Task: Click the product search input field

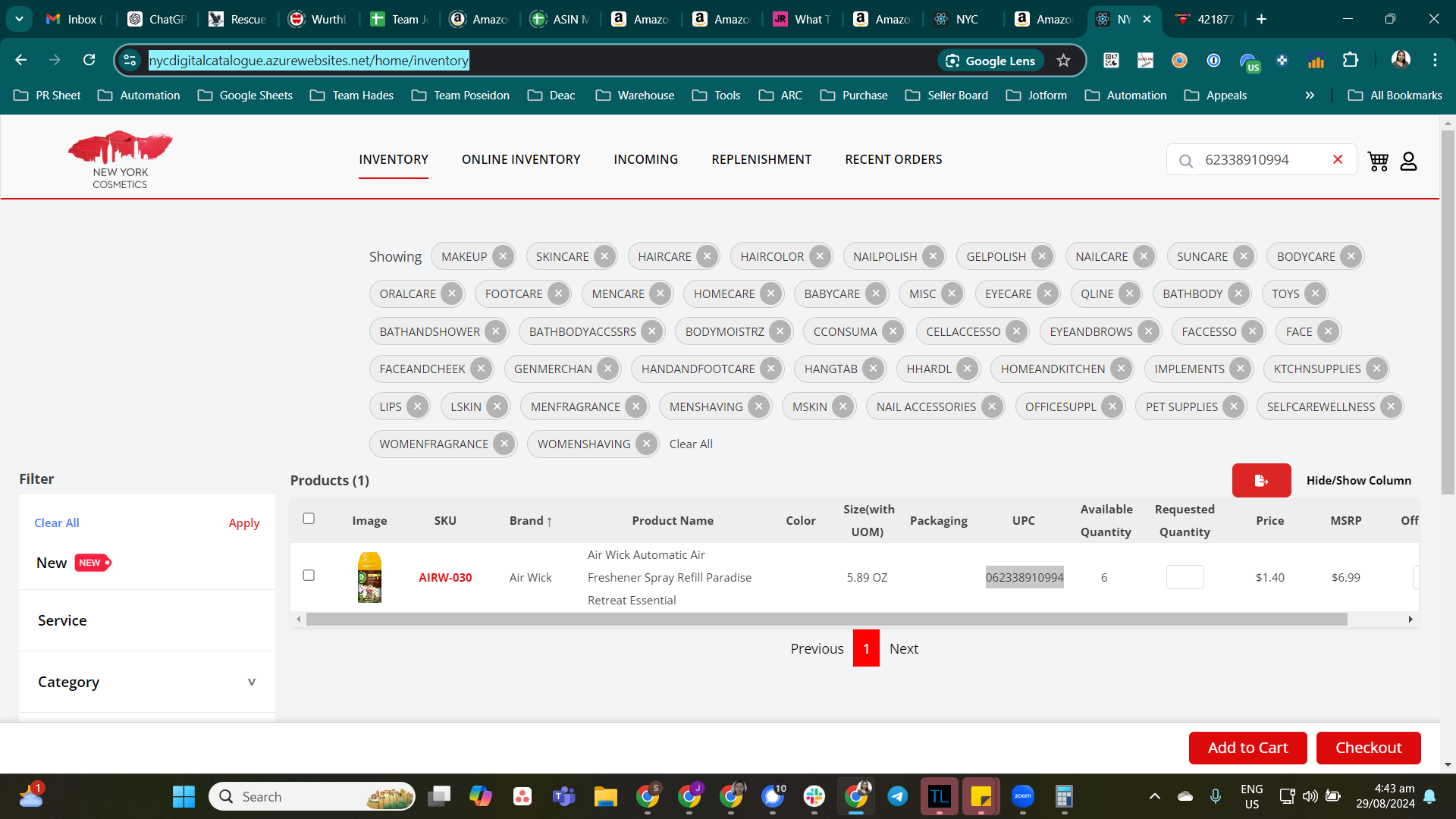Action: pos(1263,160)
